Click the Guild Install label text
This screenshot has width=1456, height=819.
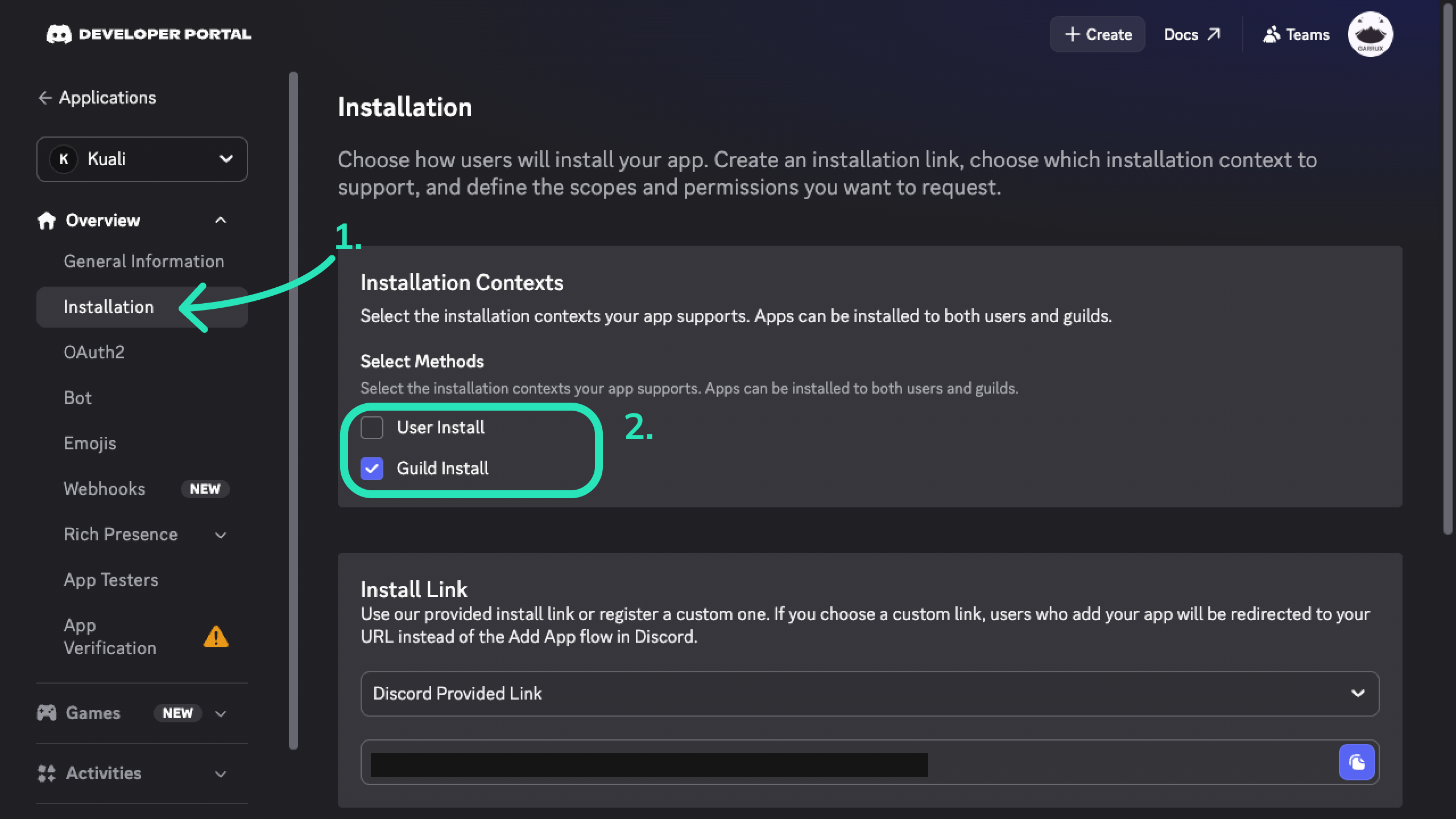(x=442, y=469)
